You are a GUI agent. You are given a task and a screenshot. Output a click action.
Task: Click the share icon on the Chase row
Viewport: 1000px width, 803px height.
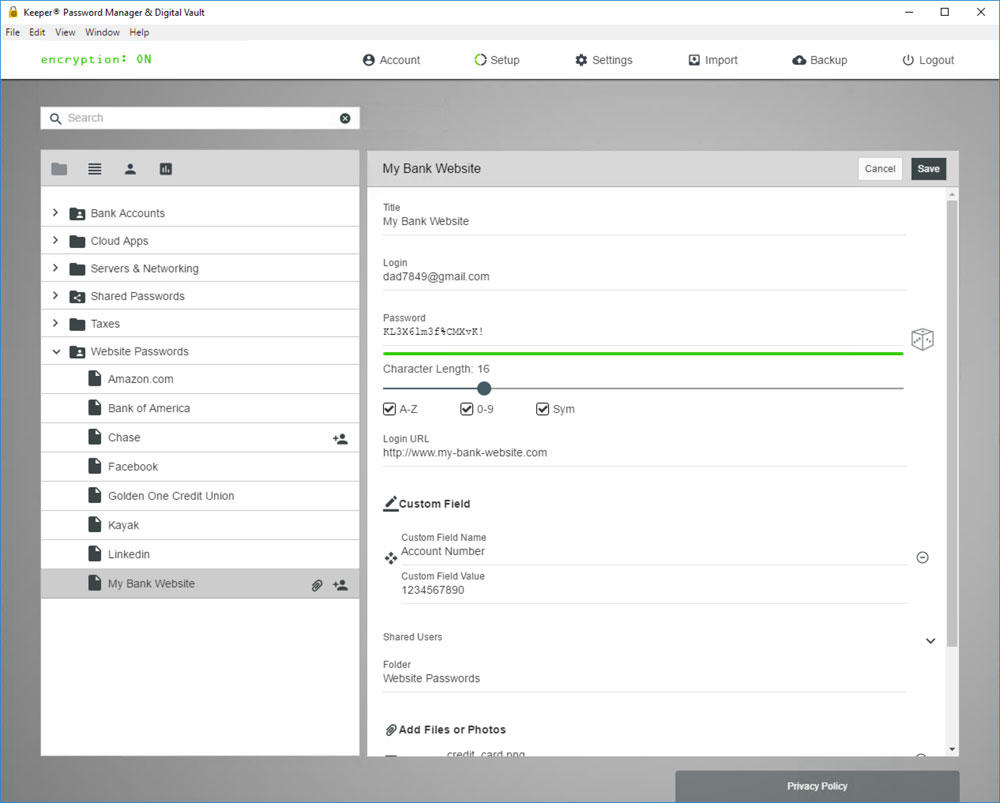(341, 439)
